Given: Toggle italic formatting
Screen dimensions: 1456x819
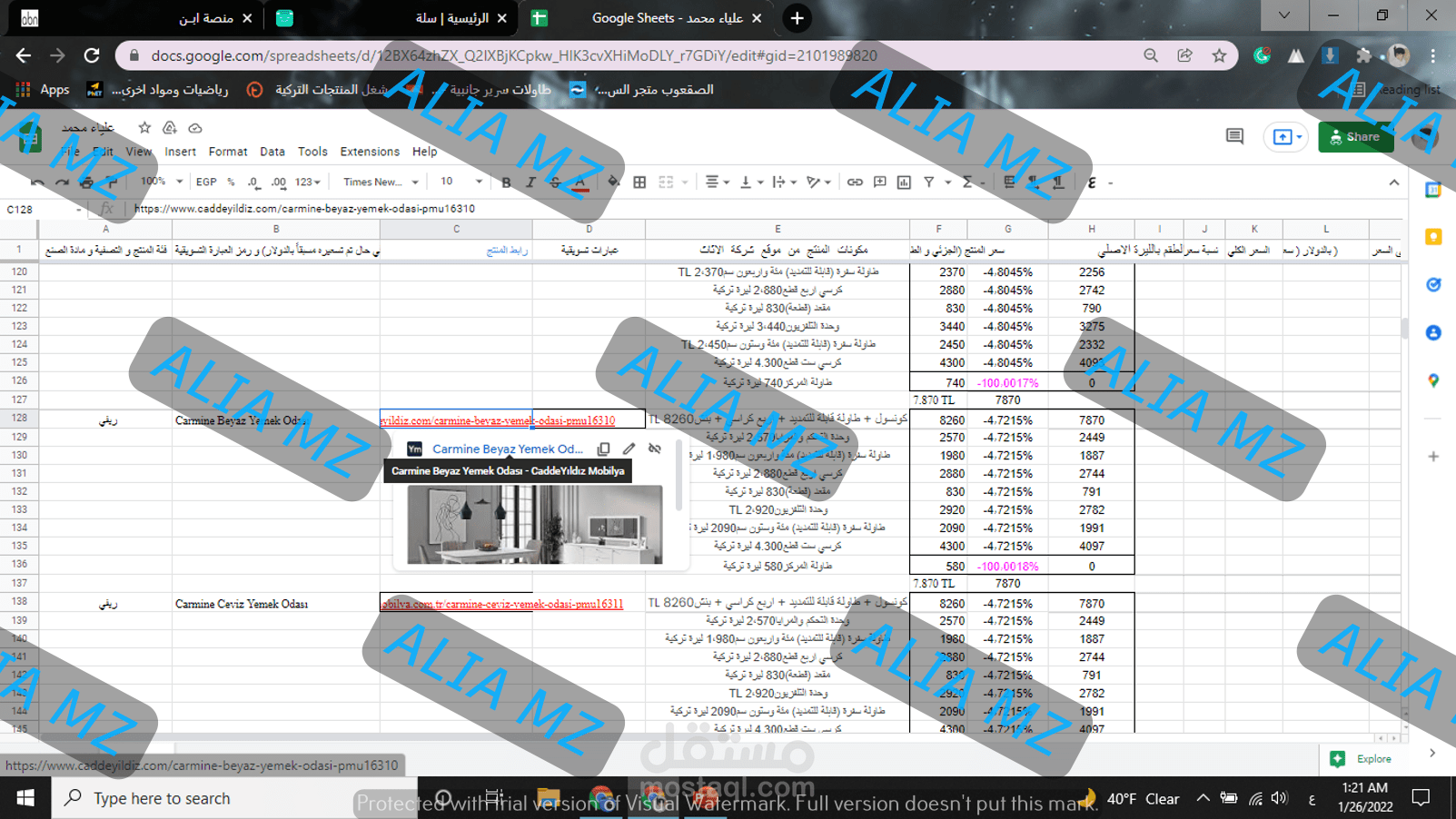Looking at the screenshot, I should click(x=530, y=183).
